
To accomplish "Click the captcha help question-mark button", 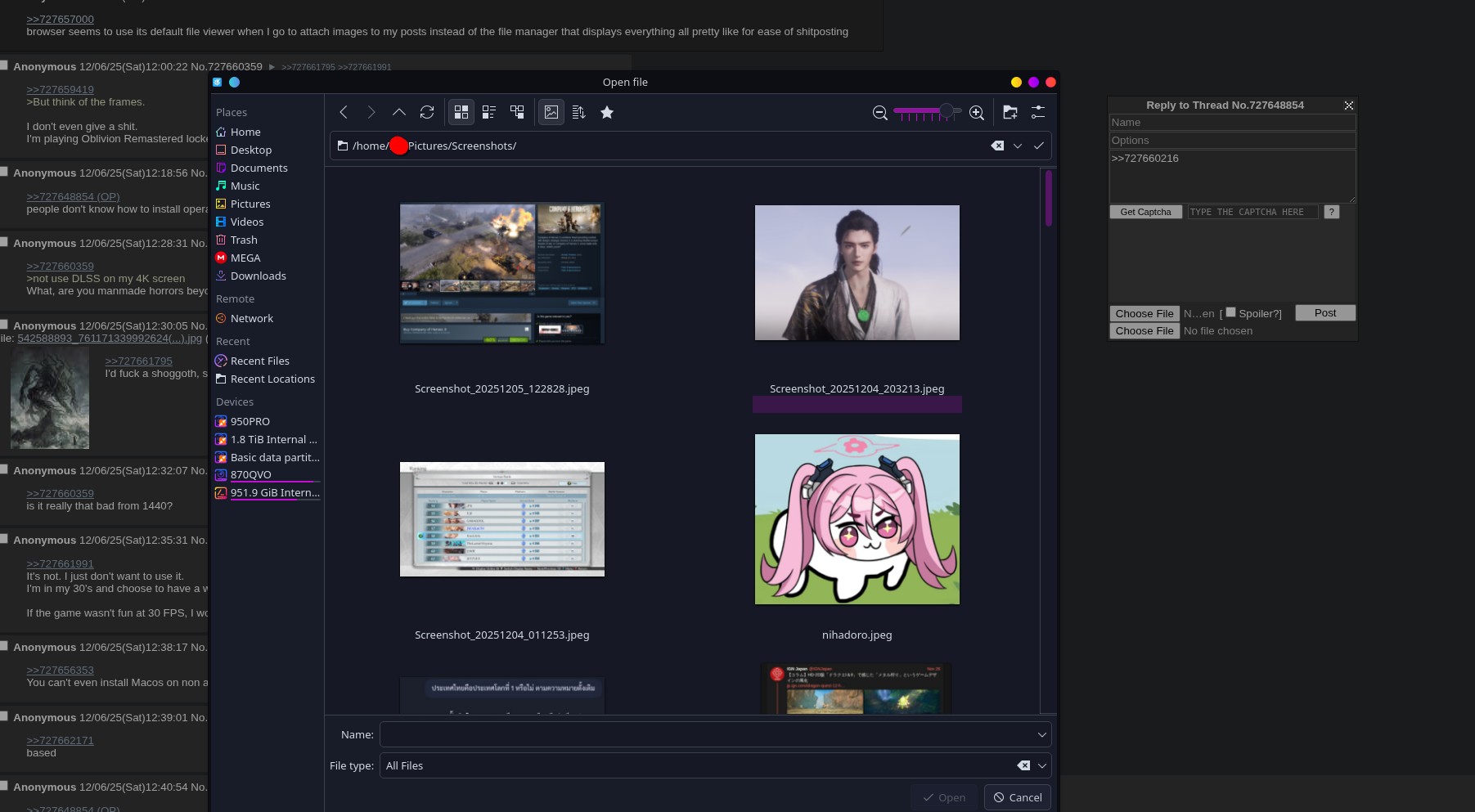I will click(1332, 212).
